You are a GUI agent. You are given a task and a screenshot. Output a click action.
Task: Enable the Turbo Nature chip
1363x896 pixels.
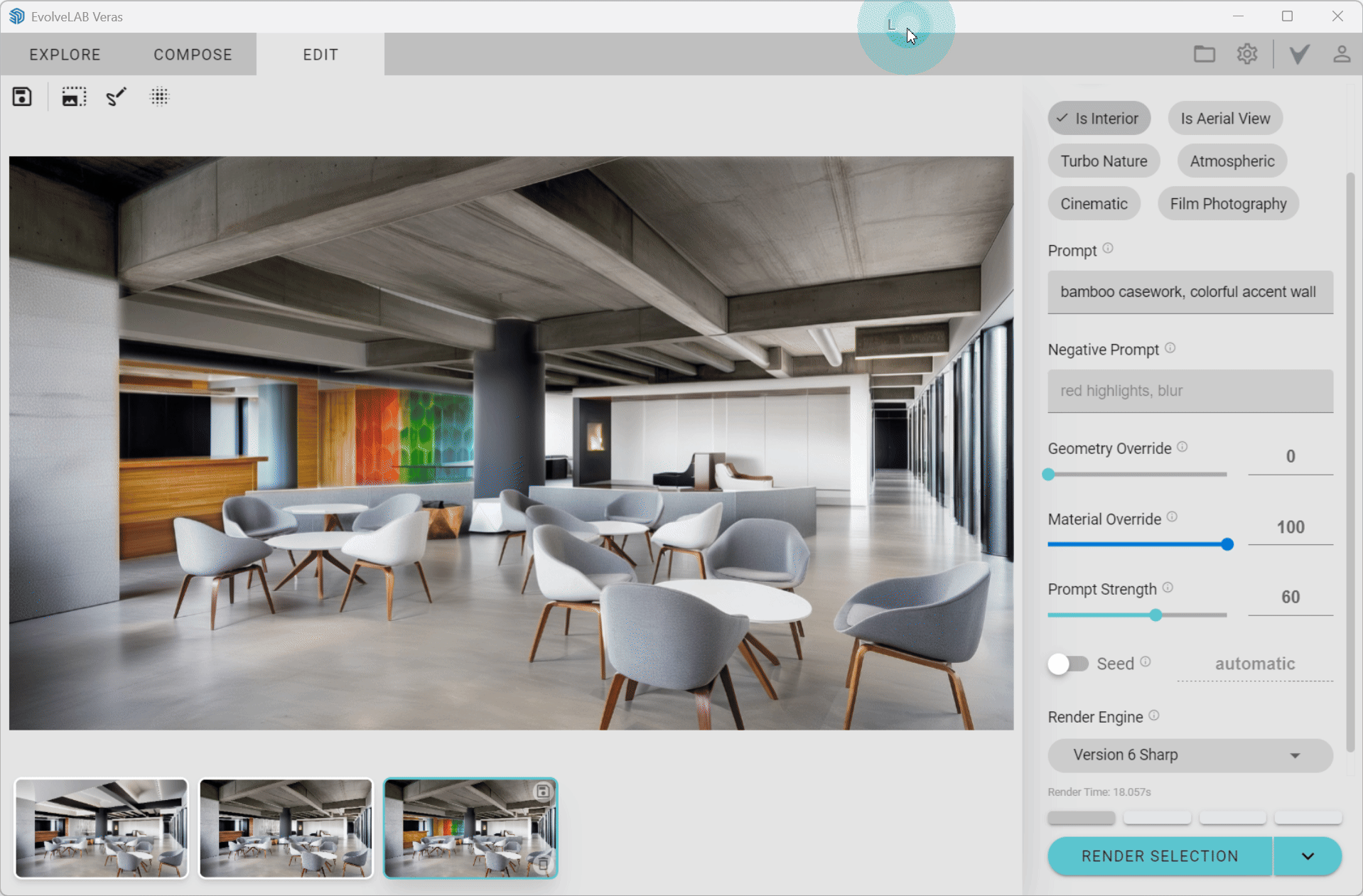(x=1104, y=161)
